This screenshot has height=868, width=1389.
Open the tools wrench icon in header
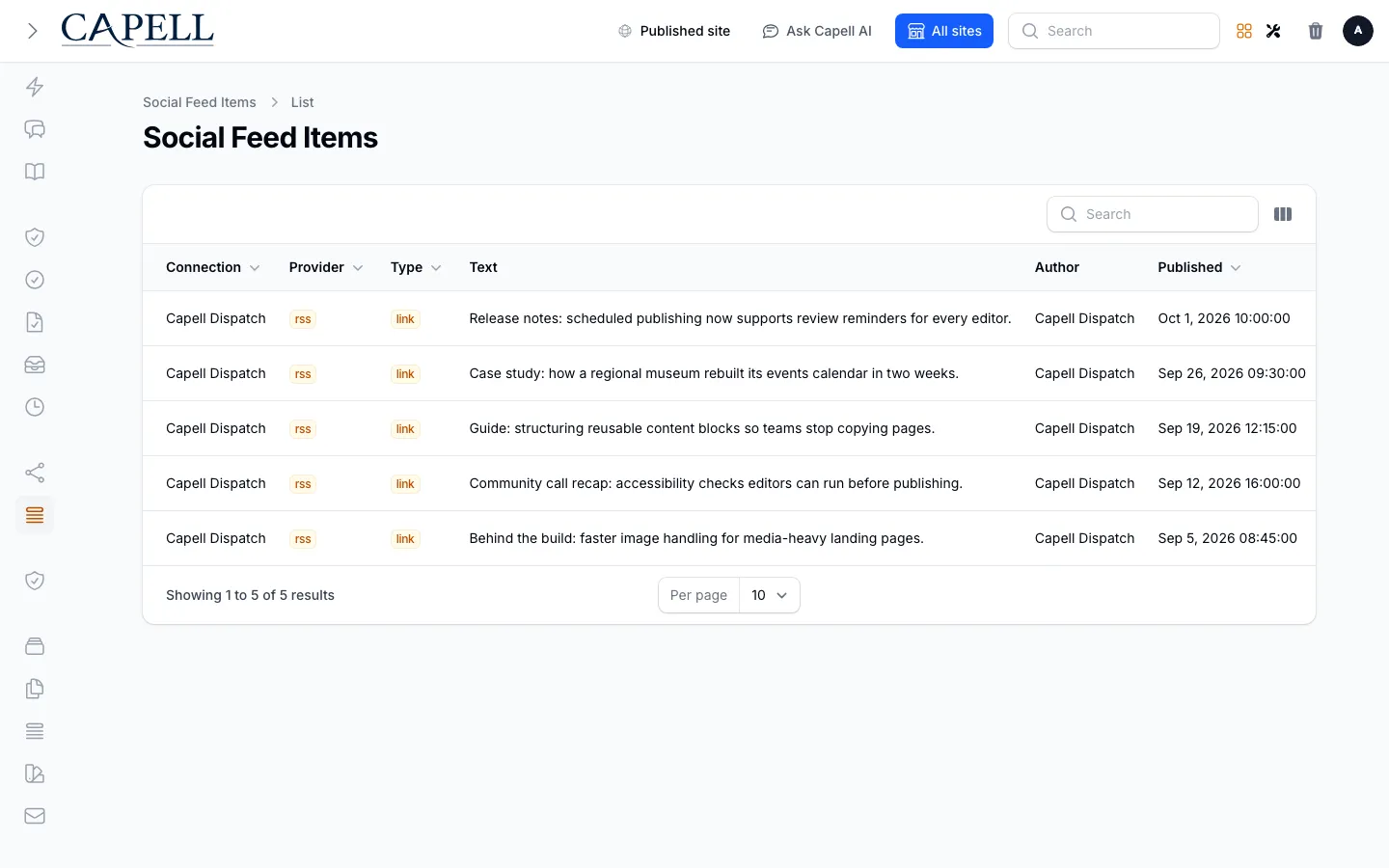coord(1273,31)
